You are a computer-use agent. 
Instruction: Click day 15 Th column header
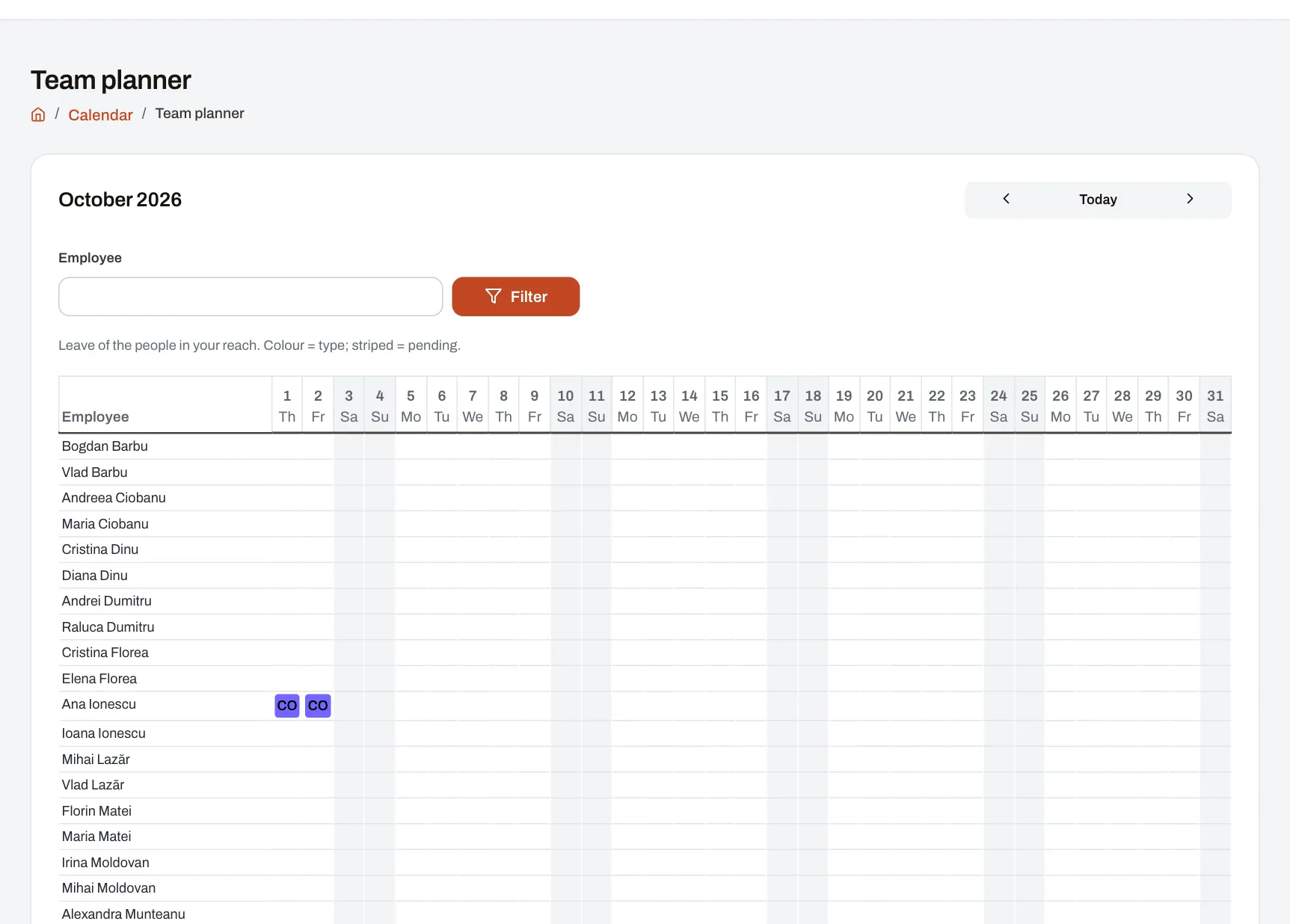point(720,406)
